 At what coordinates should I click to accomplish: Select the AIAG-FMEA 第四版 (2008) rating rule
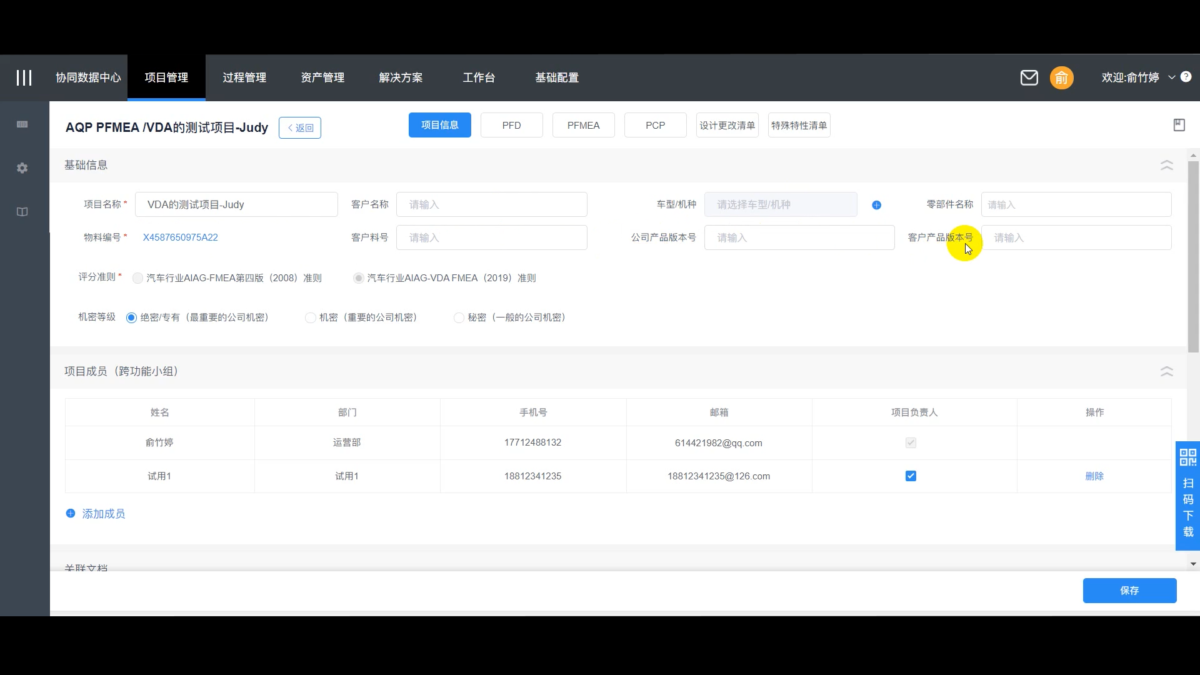138,278
